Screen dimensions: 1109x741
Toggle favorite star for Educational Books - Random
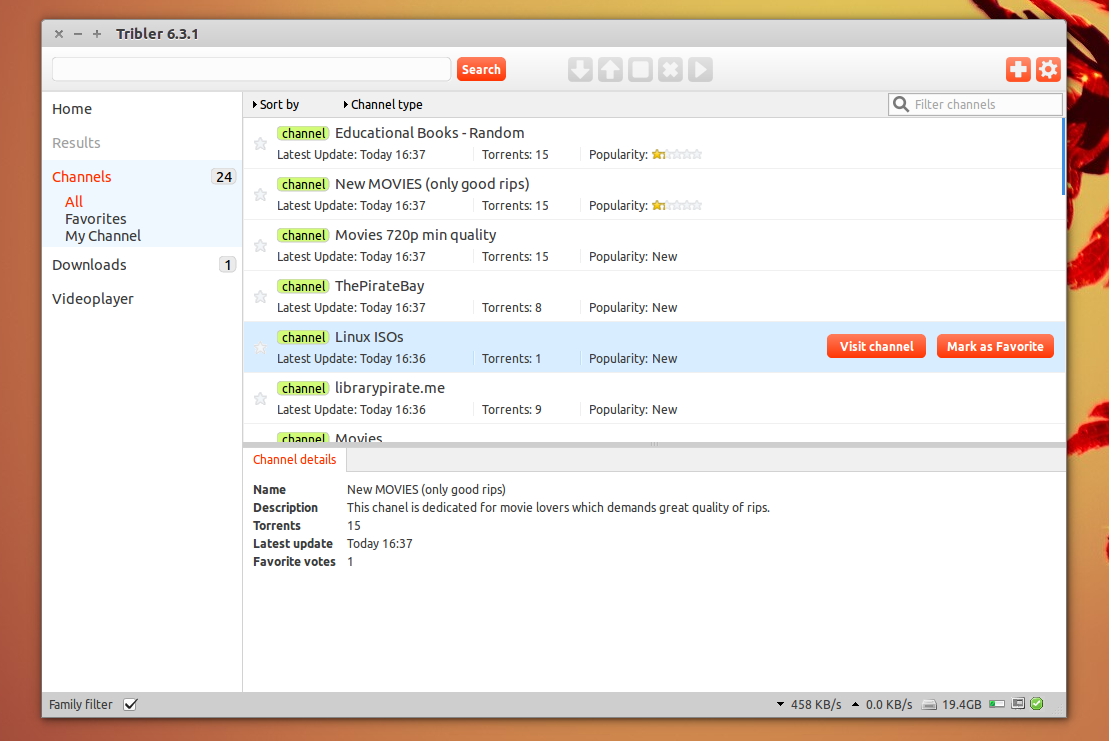(260, 144)
